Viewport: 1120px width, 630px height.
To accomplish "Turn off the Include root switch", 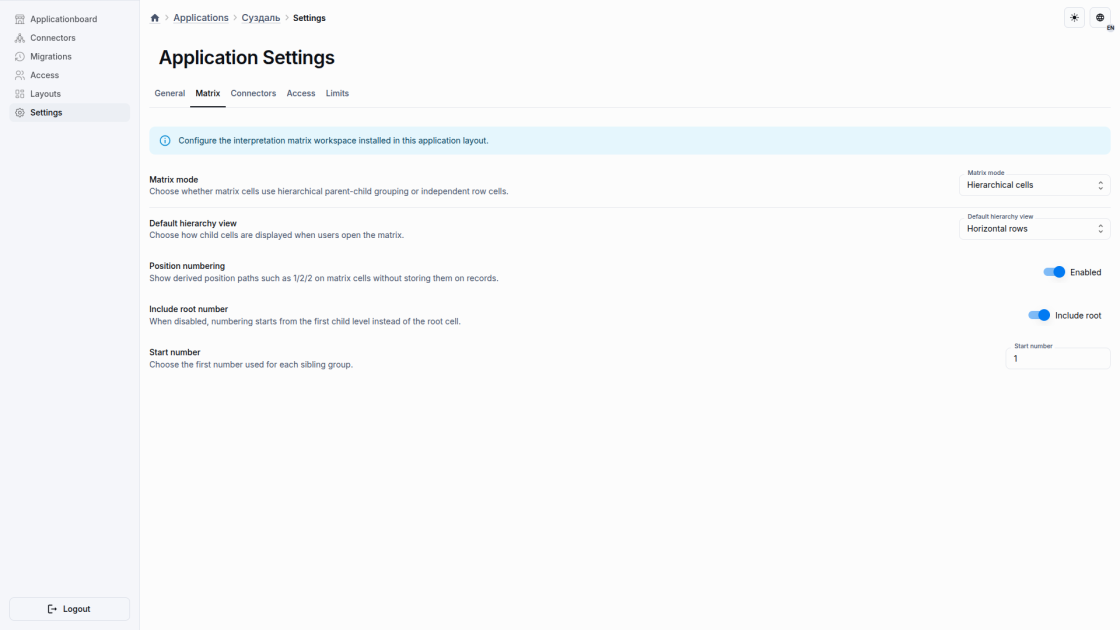I will coord(1039,315).
